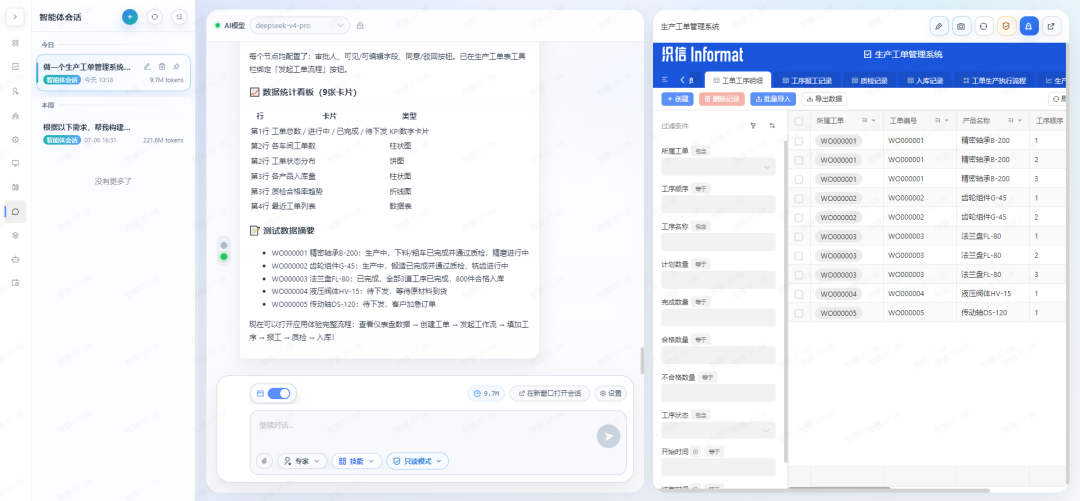Open the 技能 skills dropdown
This screenshot has width=1080, height=501.
[x=356, y=461]
